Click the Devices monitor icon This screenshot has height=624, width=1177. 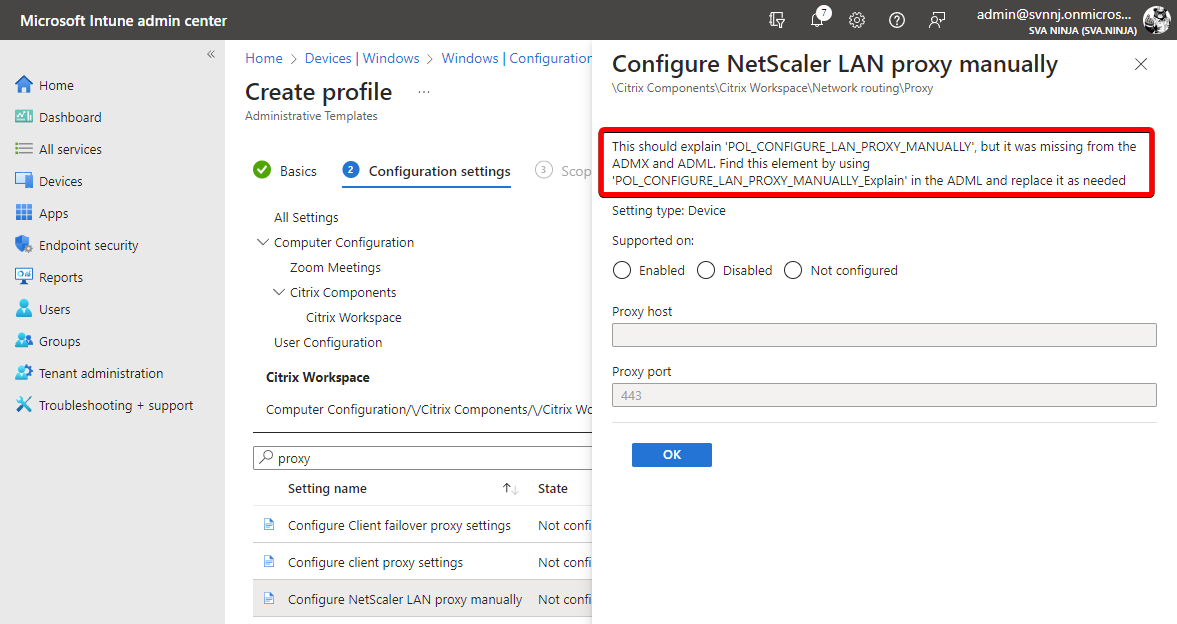click(x=24, y=180)
